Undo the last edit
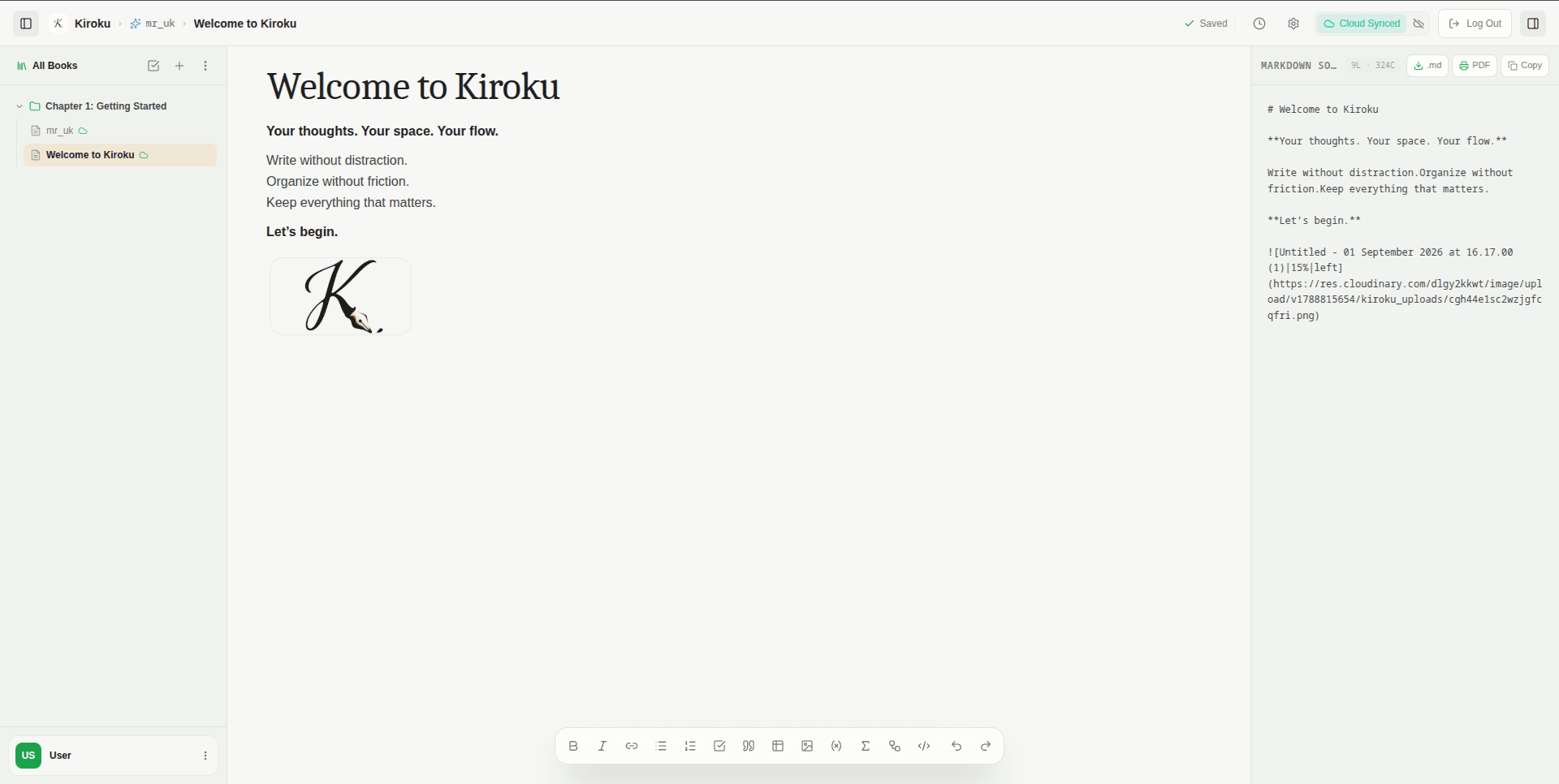The width and height of the screenshot is (1559, 784). point(957,746)
